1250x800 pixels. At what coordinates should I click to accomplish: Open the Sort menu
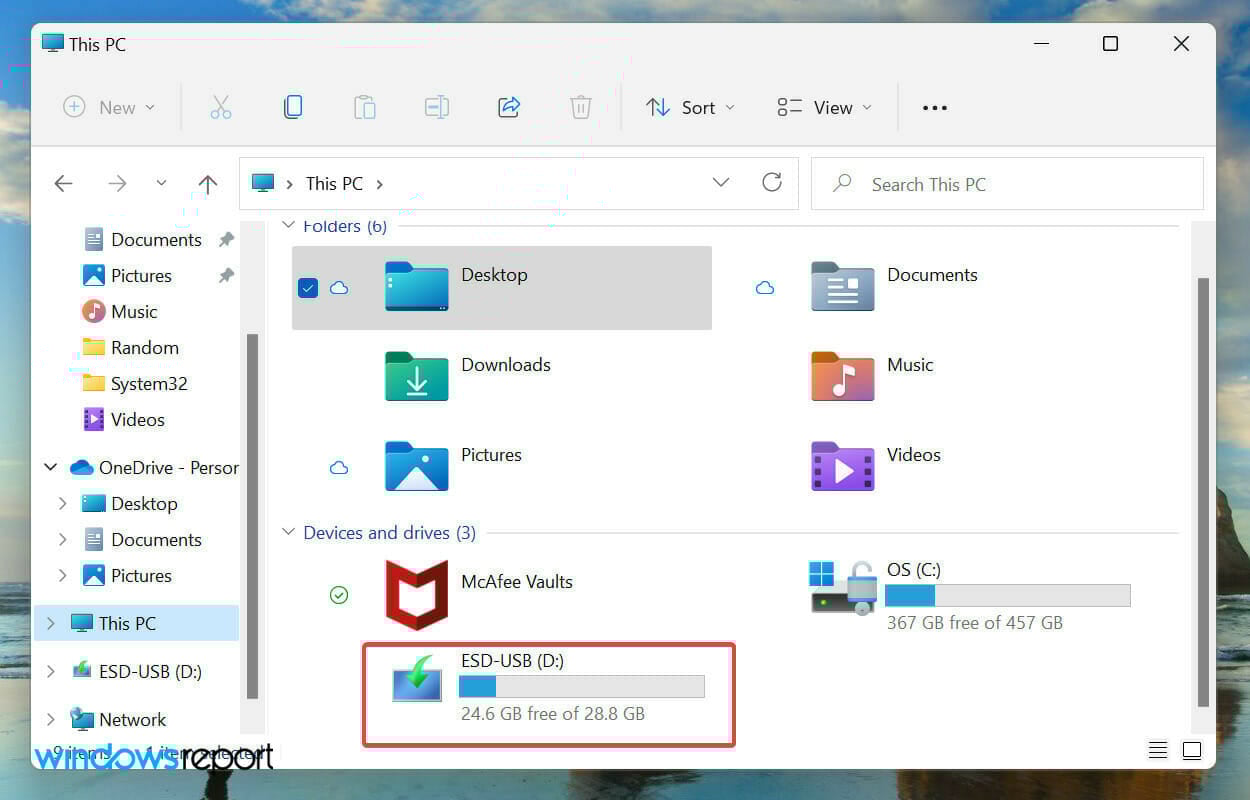pyautogui.click(x=690, y=107)
